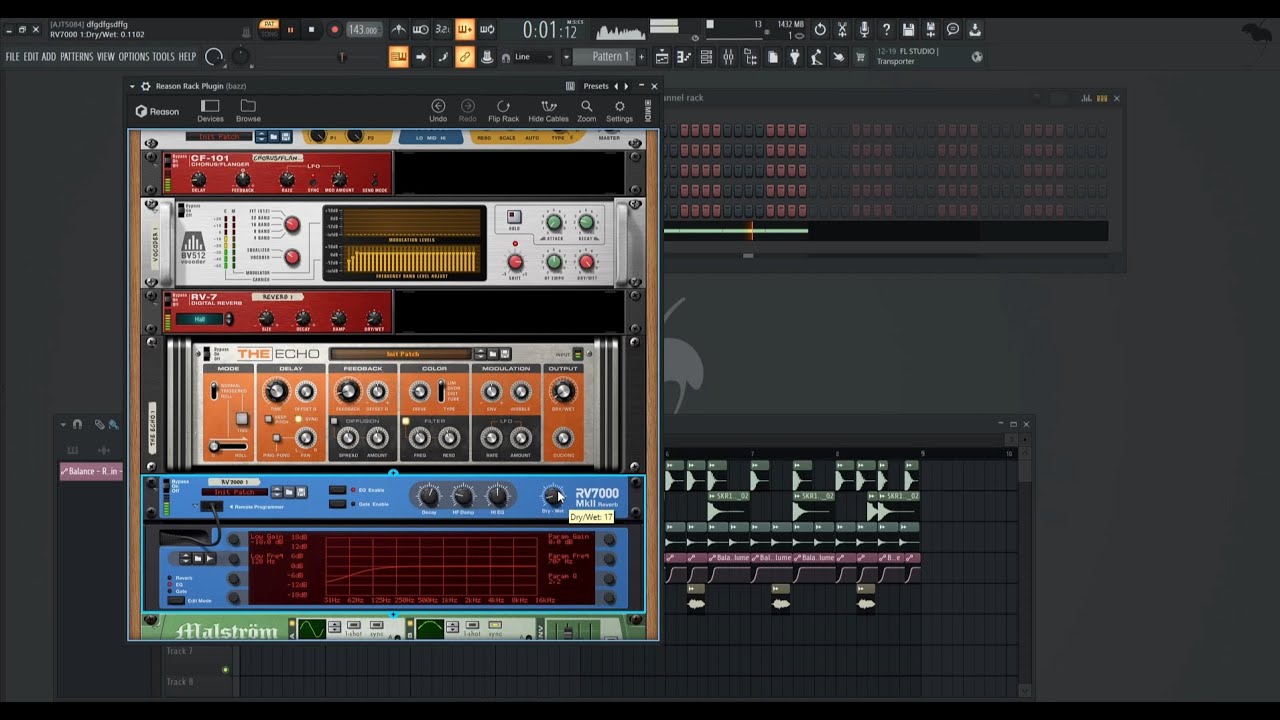The image size is (1280, 720).
Task: Click the RV7000 save patch floppy icon
Action: tap(301, 492)
